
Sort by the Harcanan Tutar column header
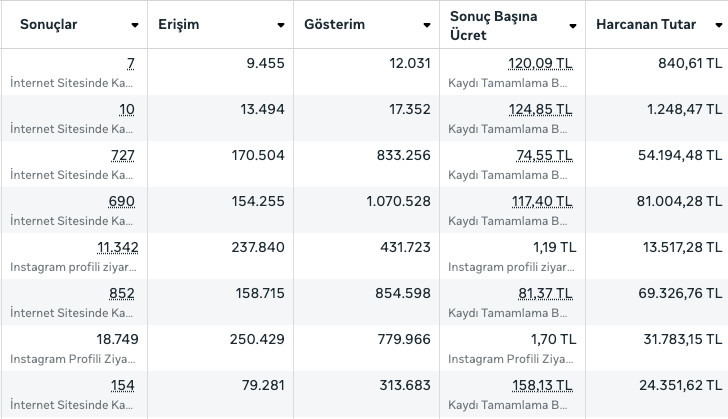coord(646,24)
